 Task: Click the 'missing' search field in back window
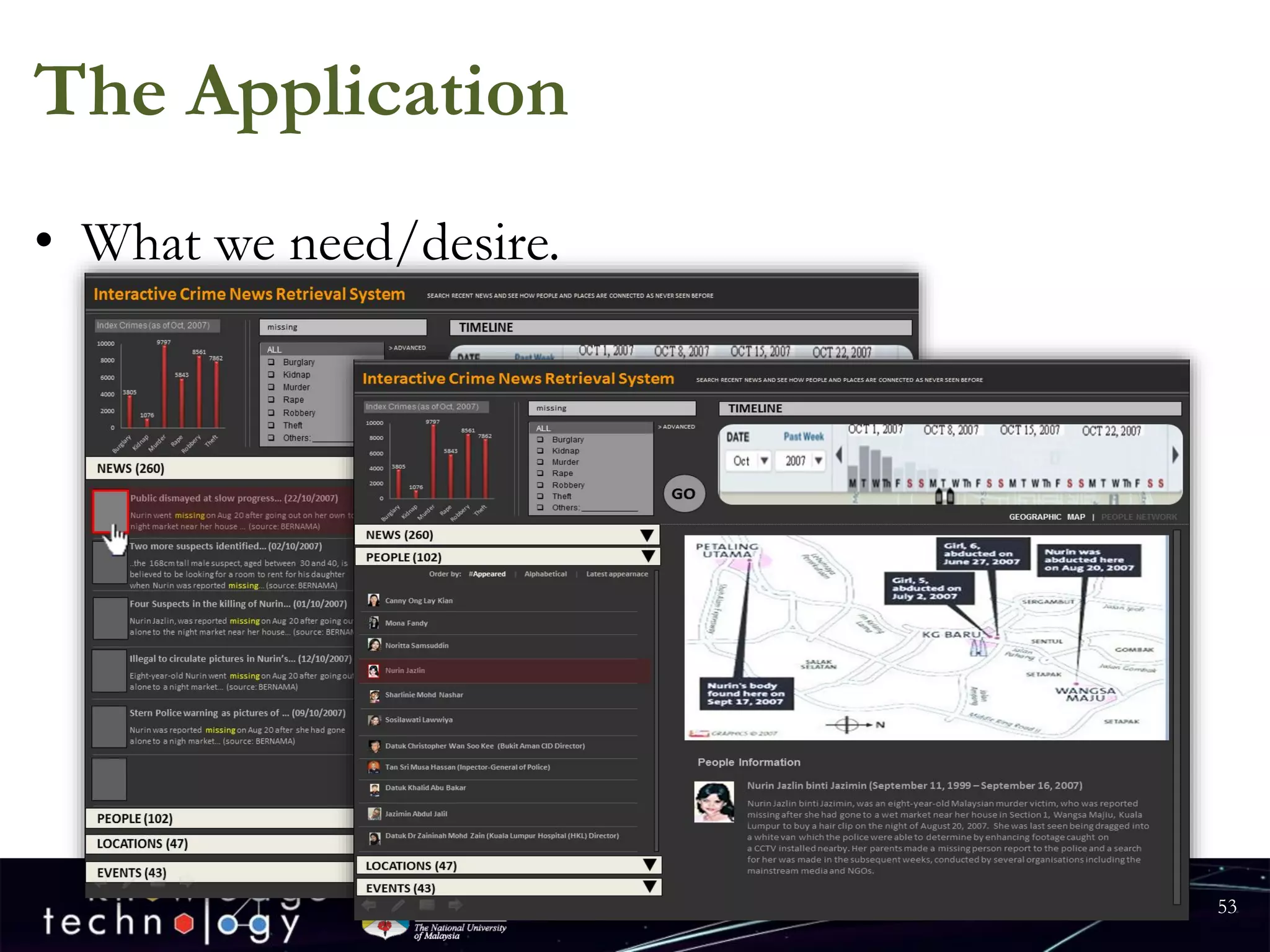coord(343,327)
